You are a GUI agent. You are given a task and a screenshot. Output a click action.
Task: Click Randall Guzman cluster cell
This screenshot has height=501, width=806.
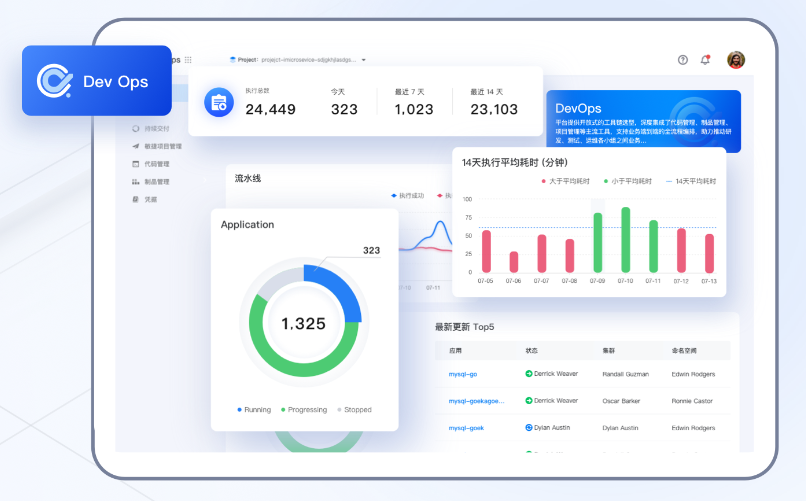626,374
